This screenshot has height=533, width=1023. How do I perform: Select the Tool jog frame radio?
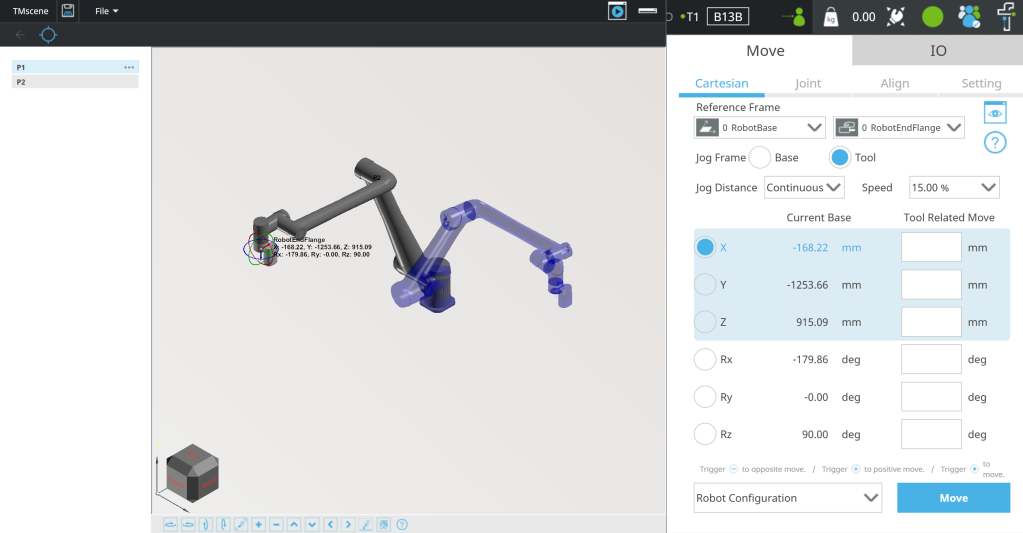pos(840,157)
